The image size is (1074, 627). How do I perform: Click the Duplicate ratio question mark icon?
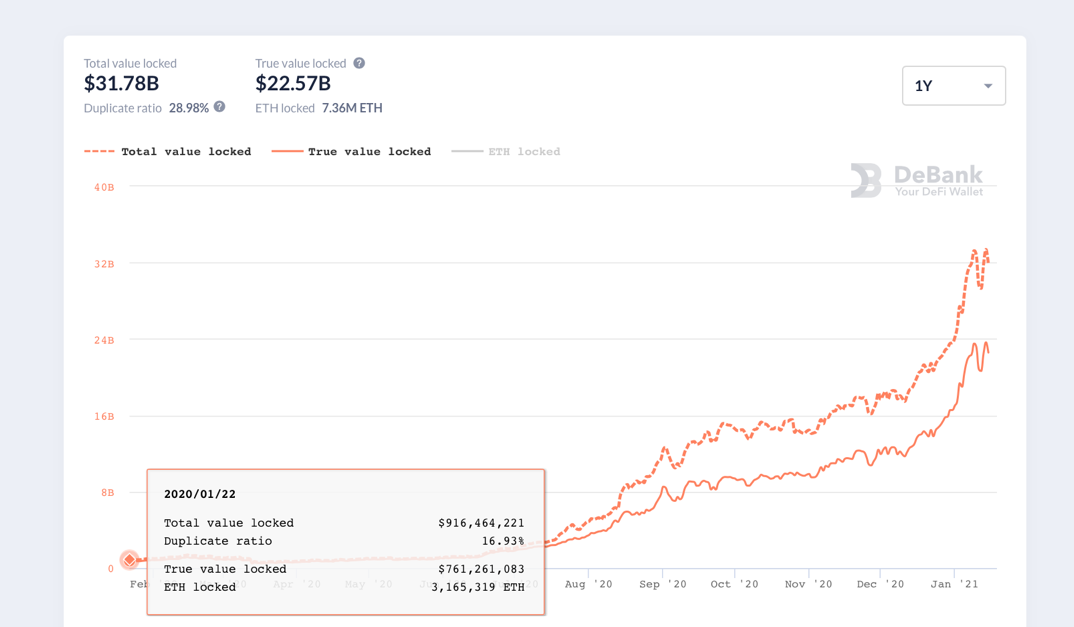pyautogui.click(x=219, y=108)
